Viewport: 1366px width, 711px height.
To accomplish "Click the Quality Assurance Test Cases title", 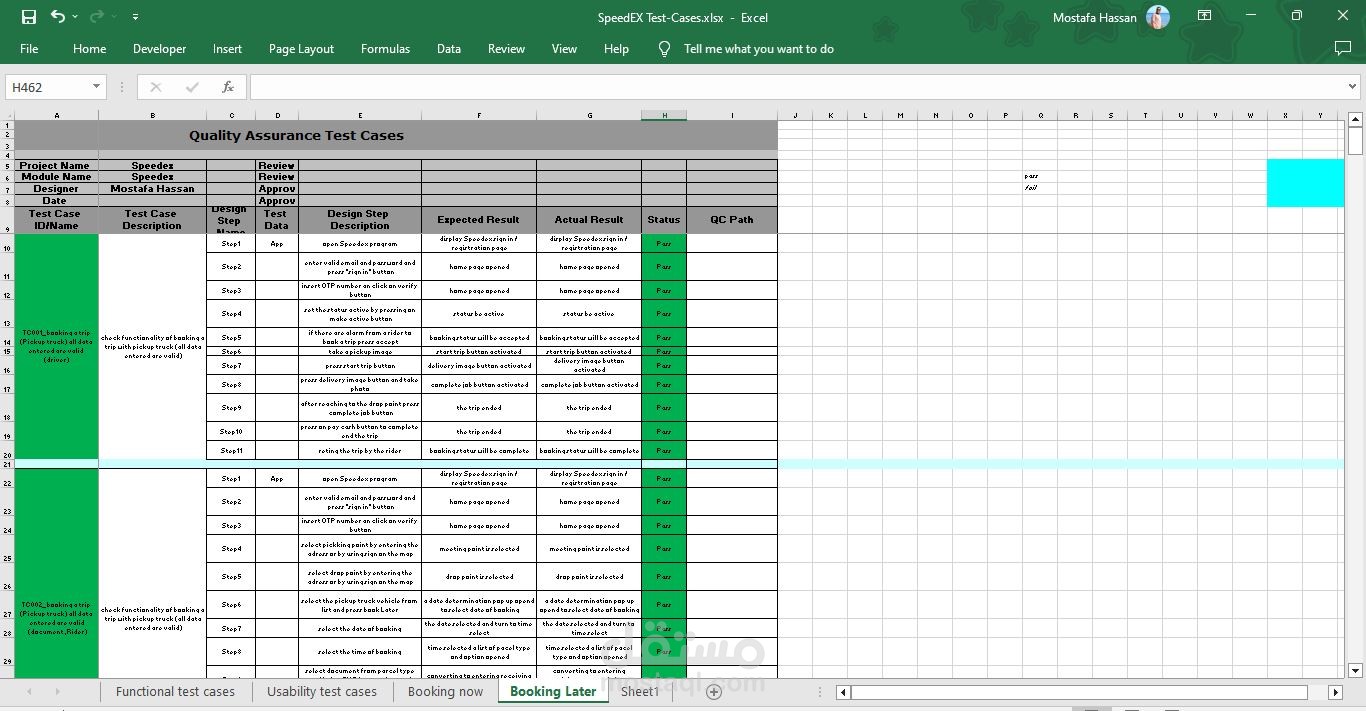I will [x=296, y=135].
